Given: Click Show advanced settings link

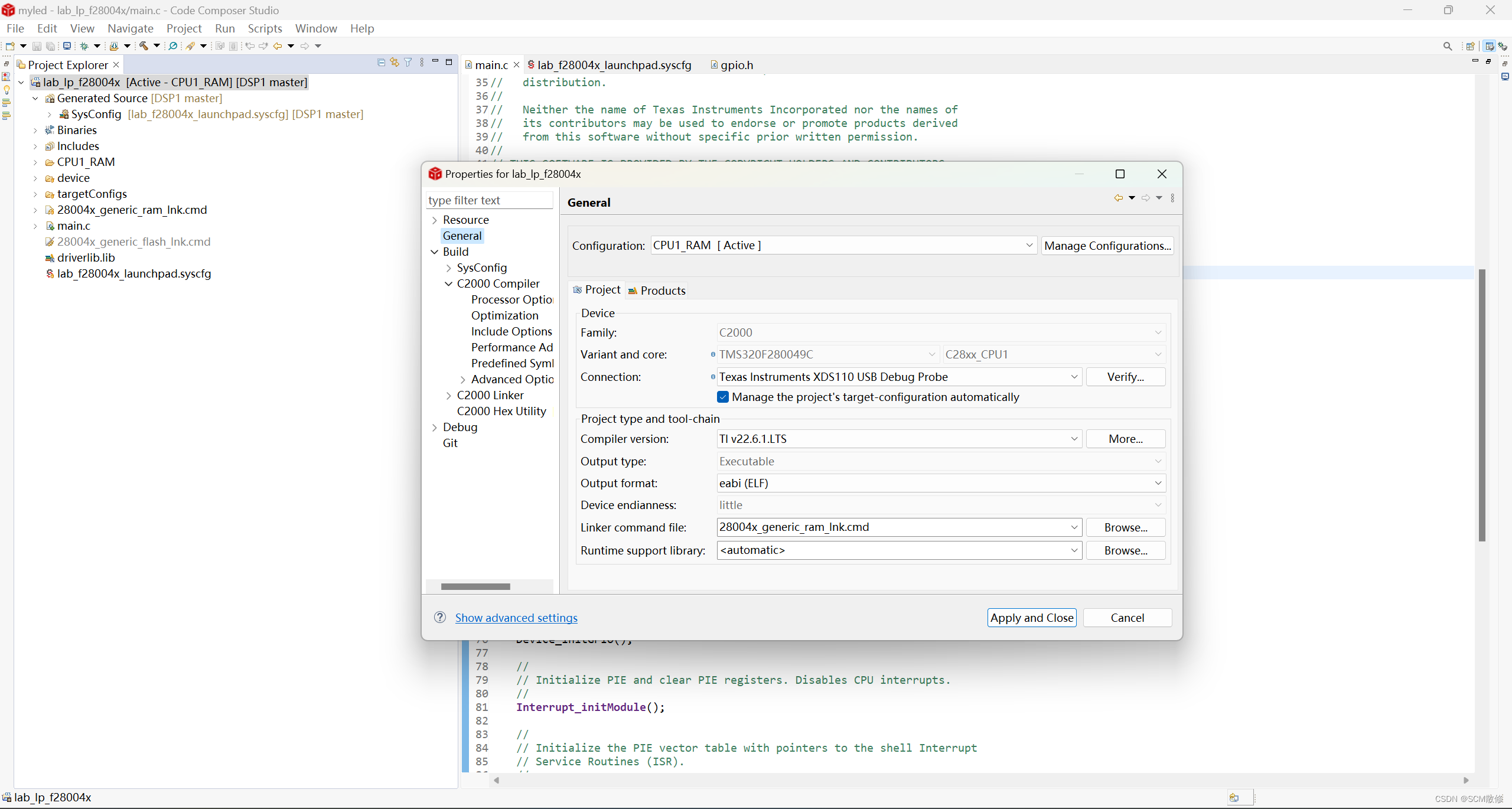Looking at the screenshot, I should pyautogui.click(x=516, y=618).
